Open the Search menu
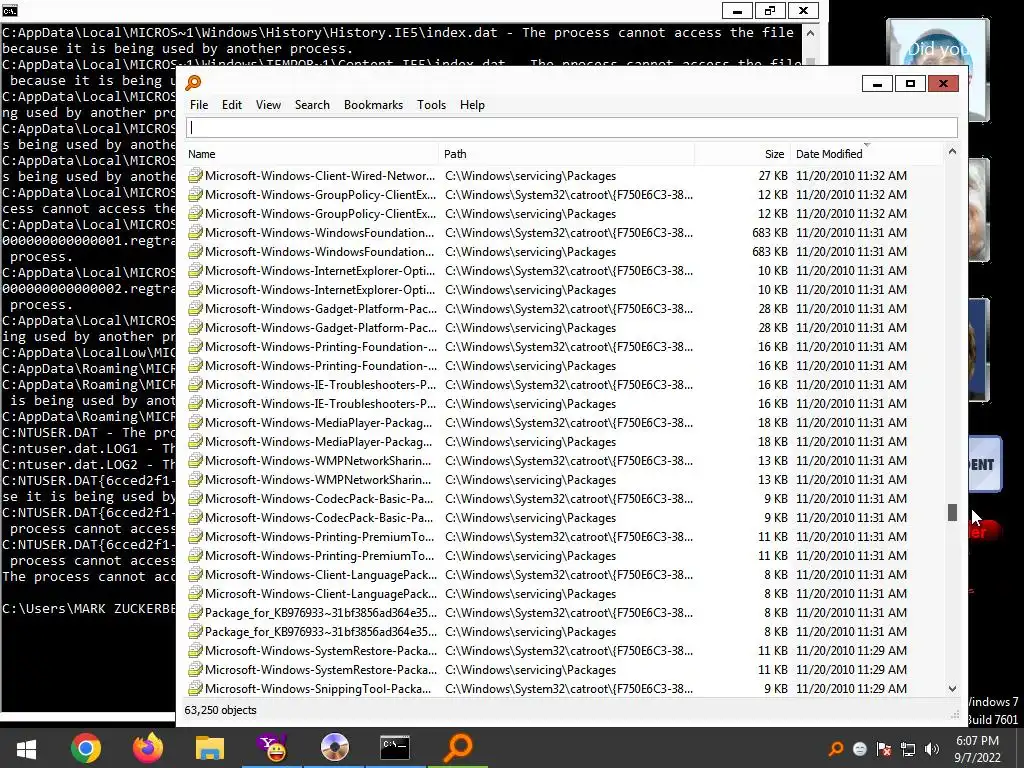1024x768 pixels. [x=312, y=104]
